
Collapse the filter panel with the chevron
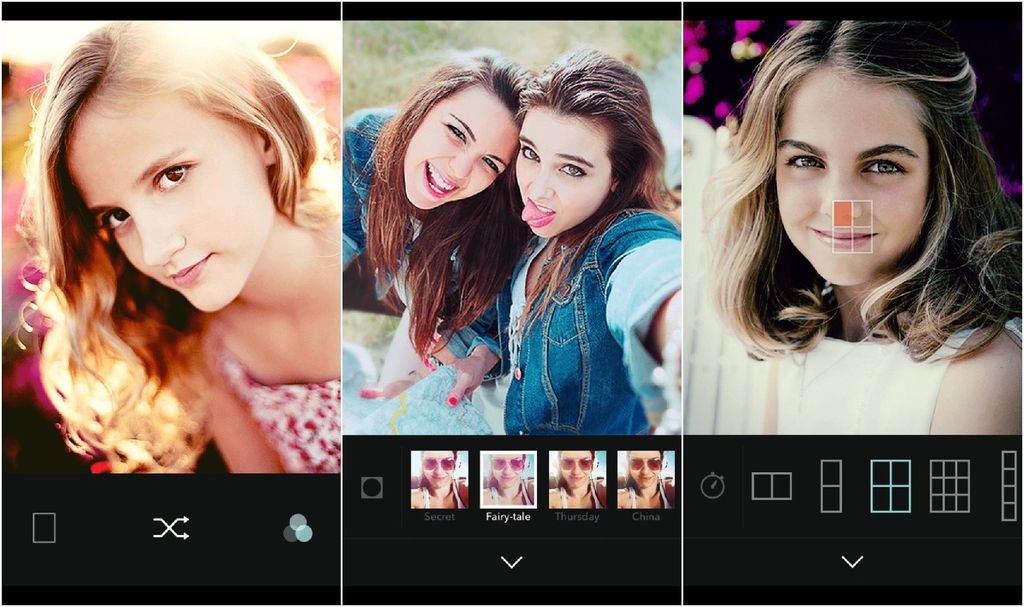click(510, 562)
